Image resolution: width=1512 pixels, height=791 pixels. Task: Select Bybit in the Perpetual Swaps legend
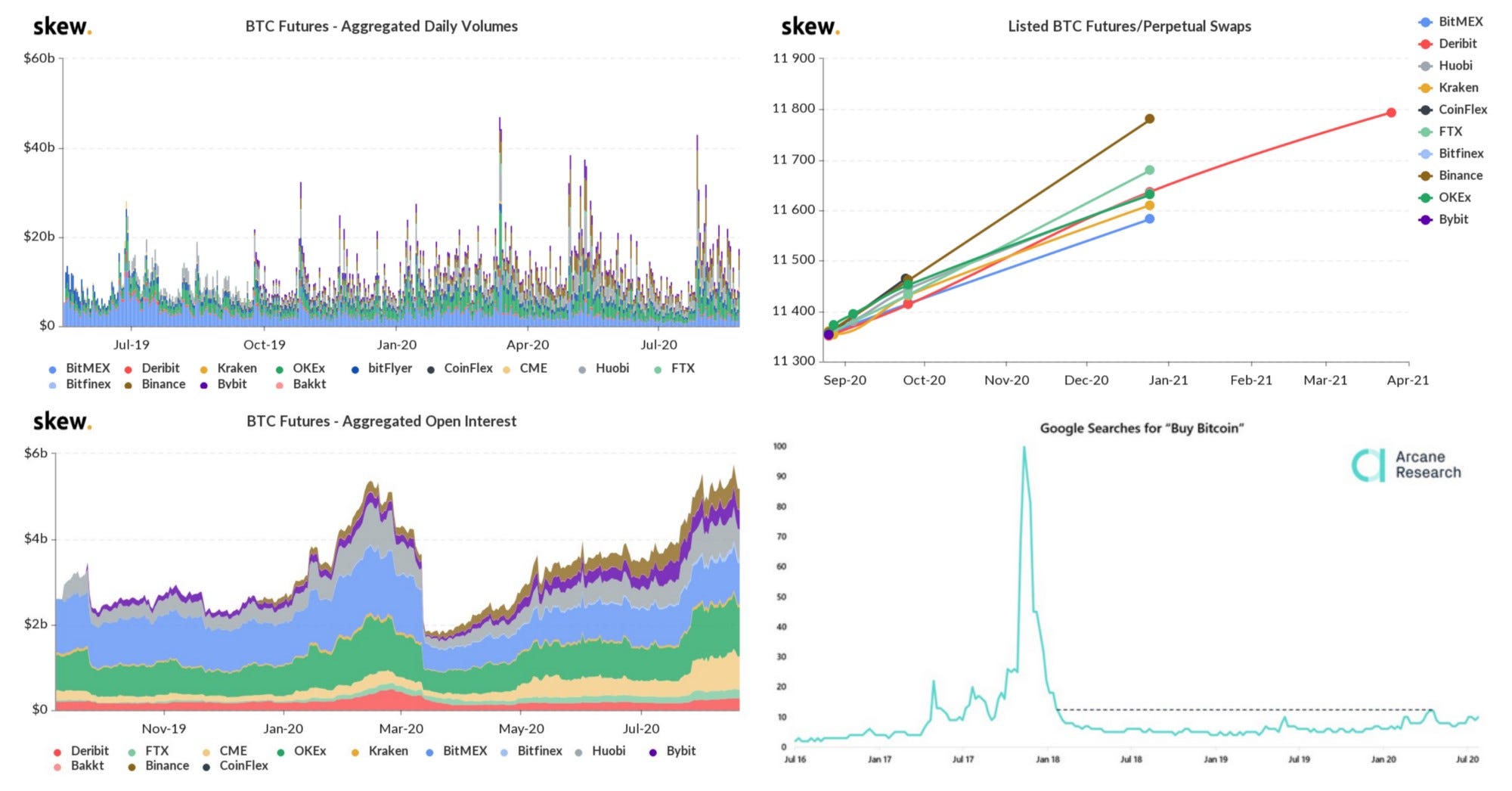(x=1444, y=219)
